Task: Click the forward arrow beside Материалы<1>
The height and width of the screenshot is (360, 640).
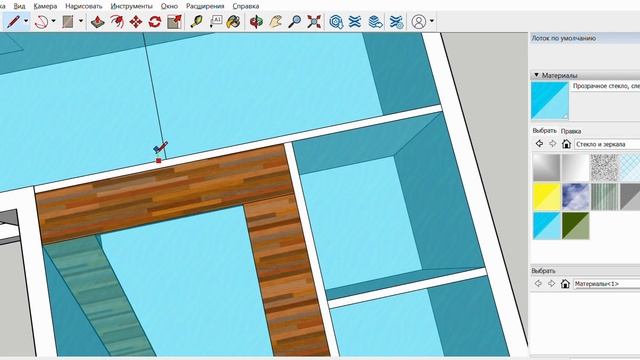Action: pyautogui.click(x=551, y=283)
